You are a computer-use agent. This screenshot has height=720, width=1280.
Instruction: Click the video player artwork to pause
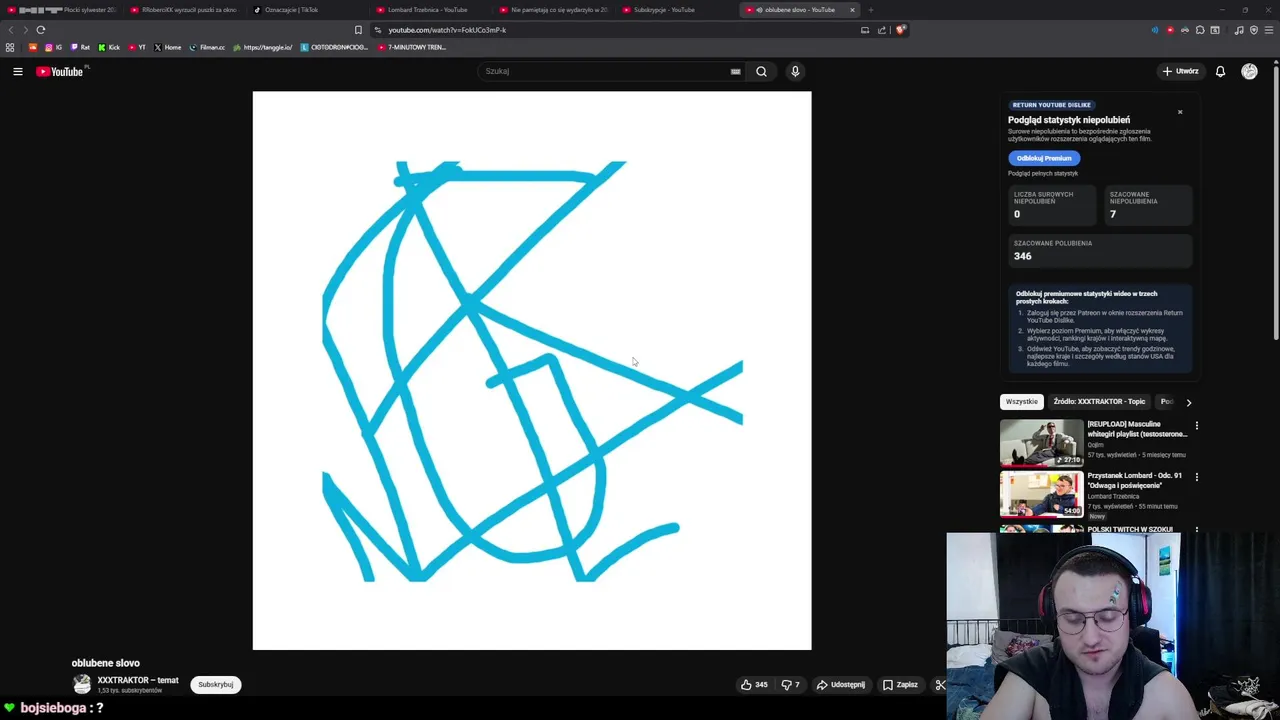coord(532,371)
